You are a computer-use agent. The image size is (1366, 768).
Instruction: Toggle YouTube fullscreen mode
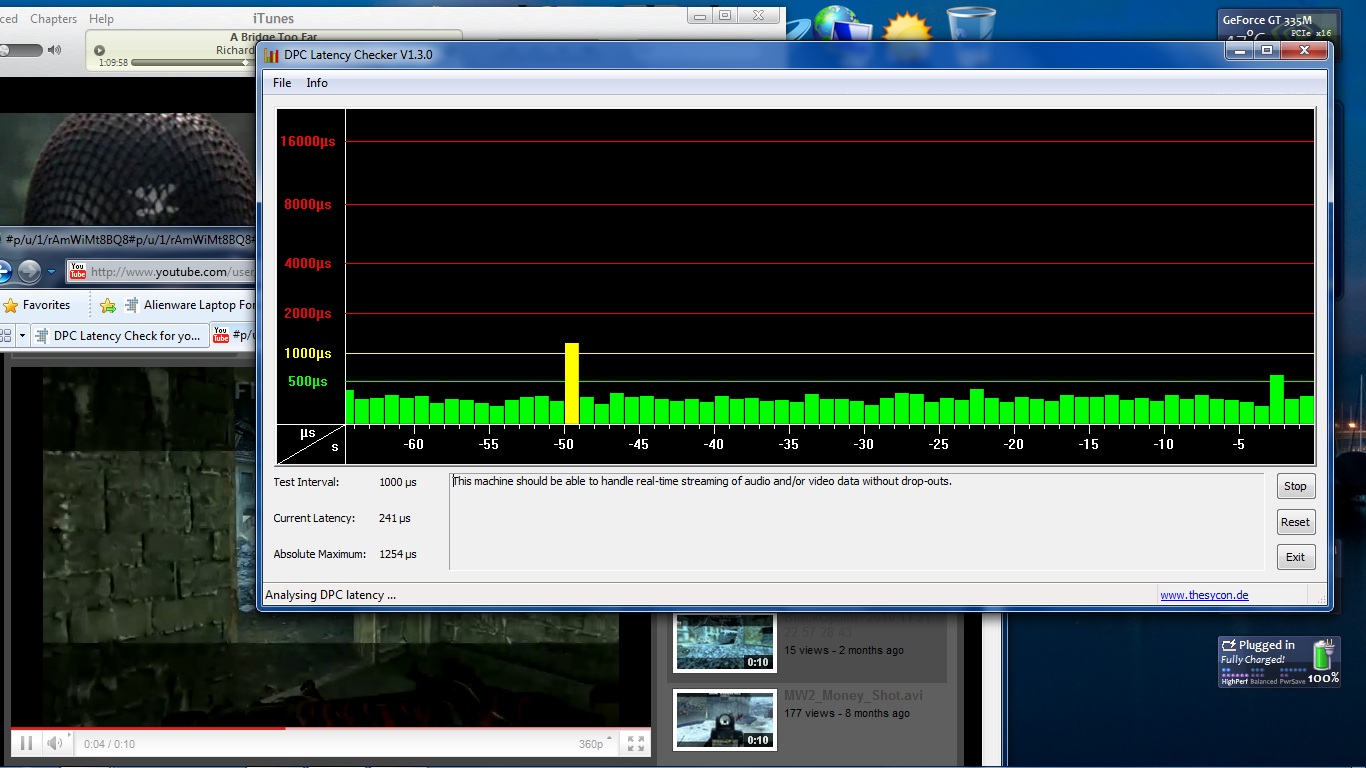point(636,743)
